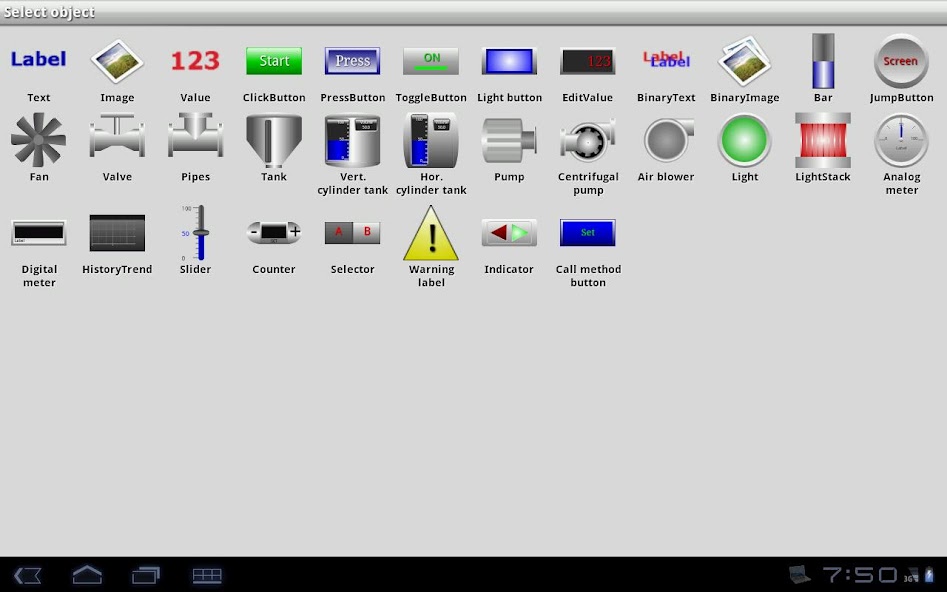Select the EditValue input object

point(588,61)
